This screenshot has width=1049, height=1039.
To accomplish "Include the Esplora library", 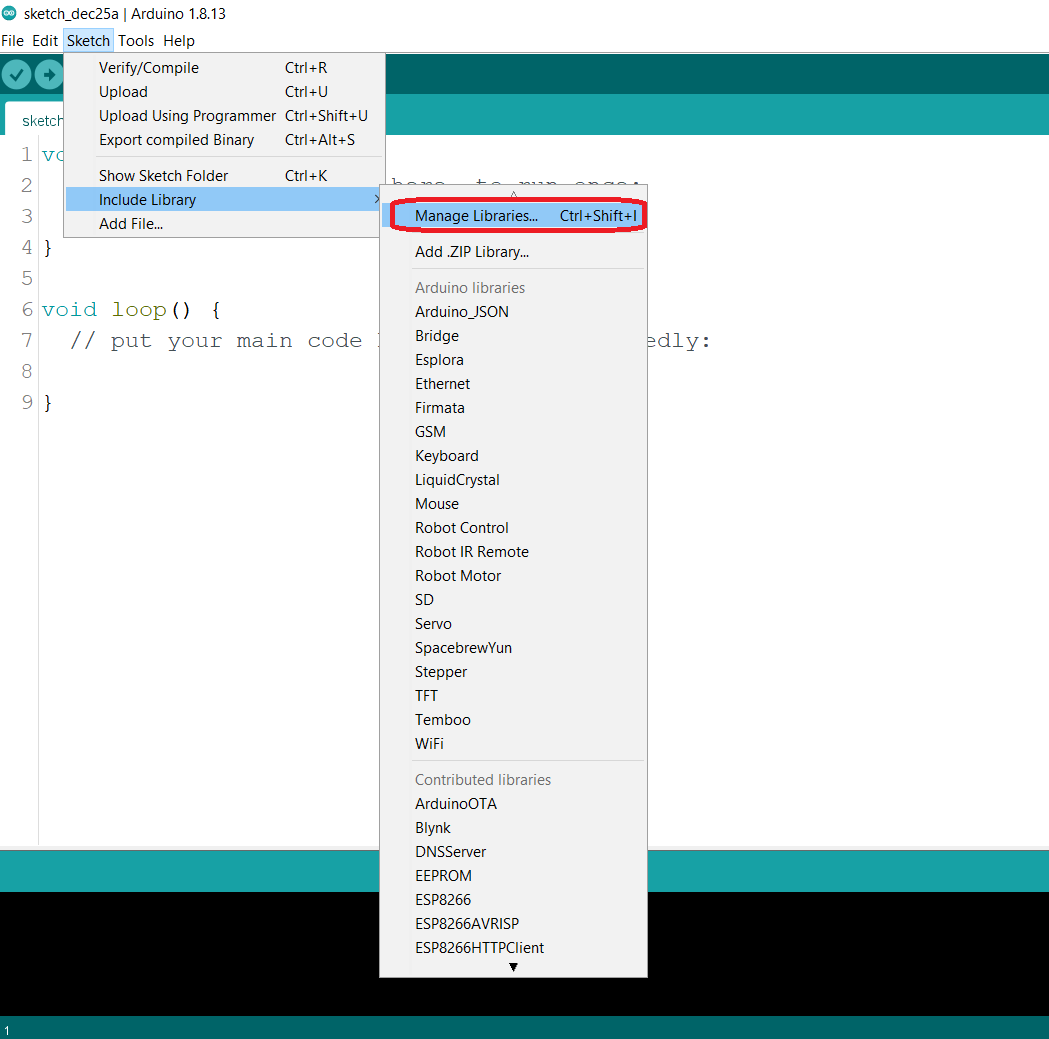I will pyautogui.click(x=513, y=360).
